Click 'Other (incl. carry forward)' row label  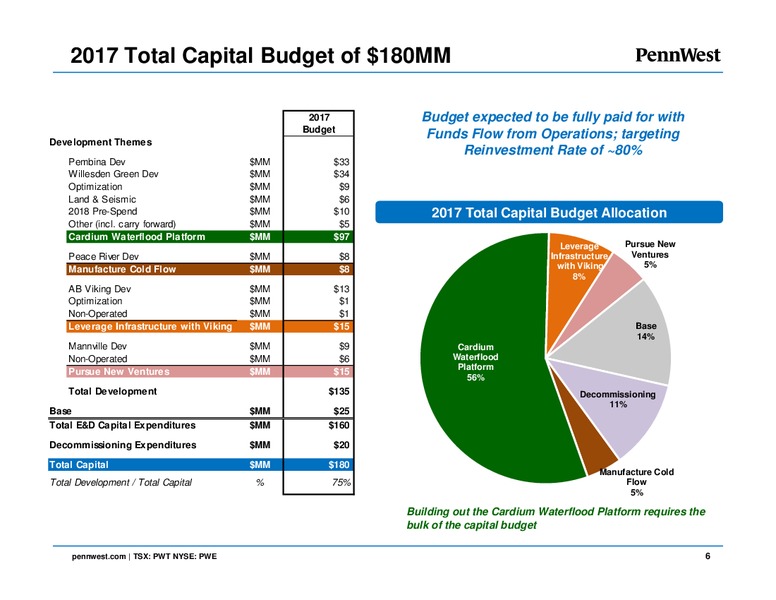pos(122,224)
